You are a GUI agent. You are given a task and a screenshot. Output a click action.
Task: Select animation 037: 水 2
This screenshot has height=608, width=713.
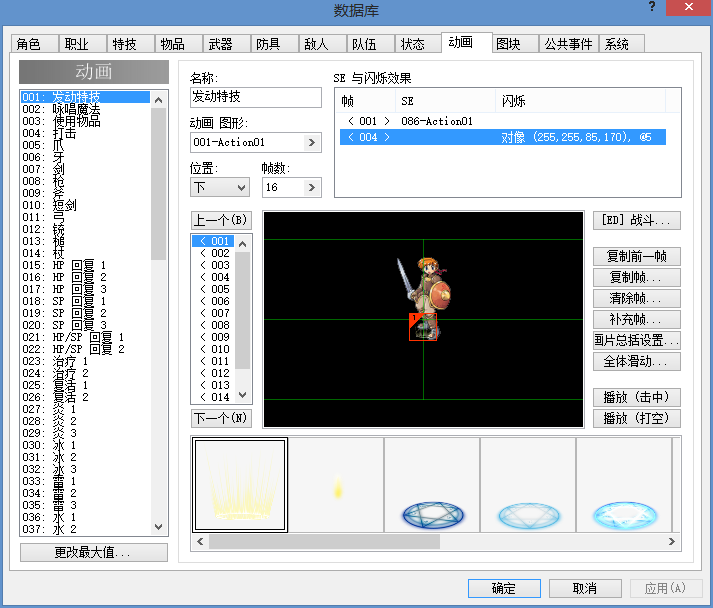tap(85, 529)
